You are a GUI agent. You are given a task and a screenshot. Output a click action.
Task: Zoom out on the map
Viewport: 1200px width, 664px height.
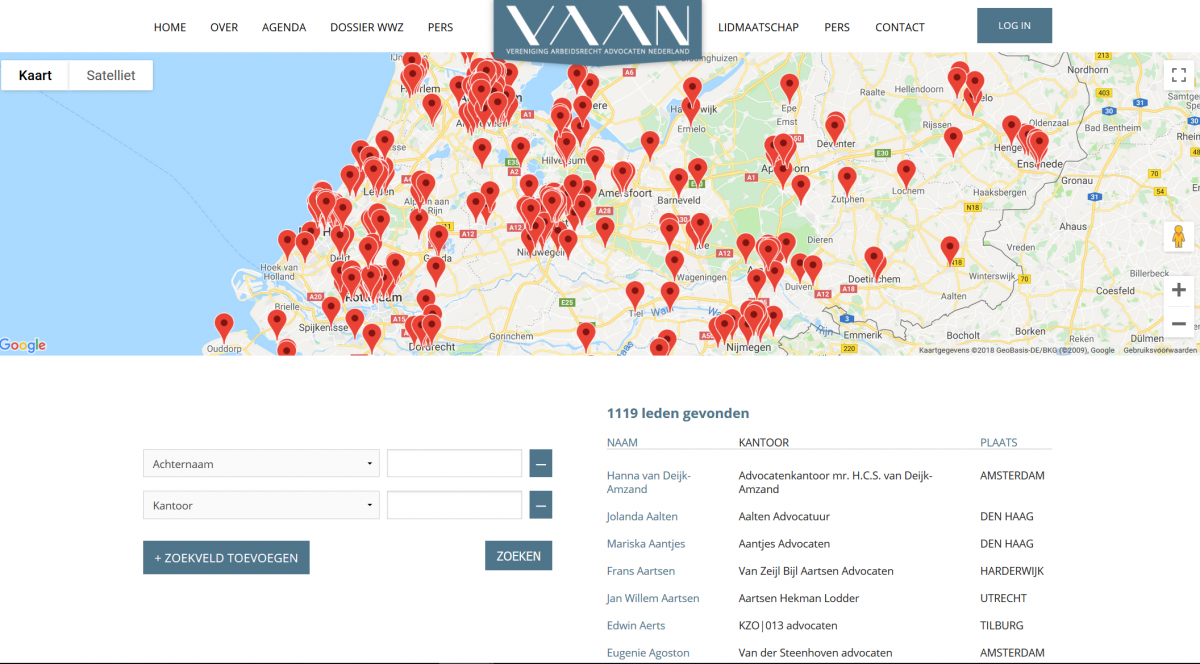(x=1178, y=323)
